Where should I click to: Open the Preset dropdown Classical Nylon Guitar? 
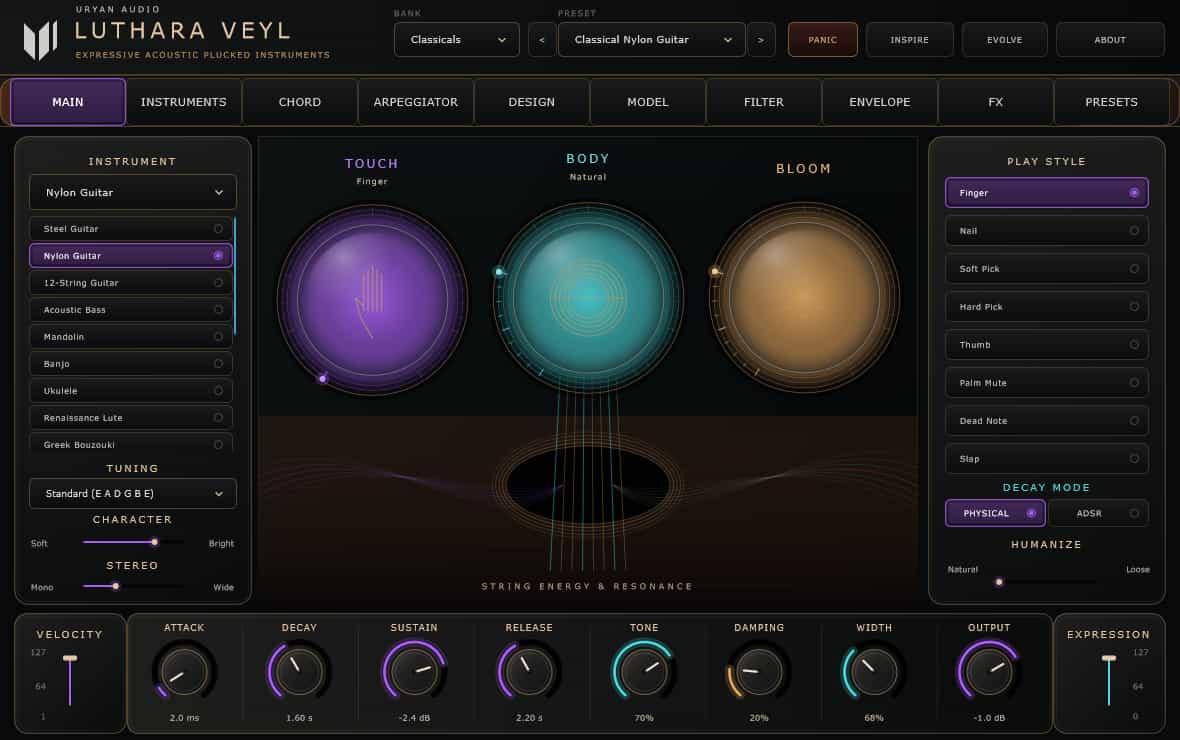(x=652, y=40)
